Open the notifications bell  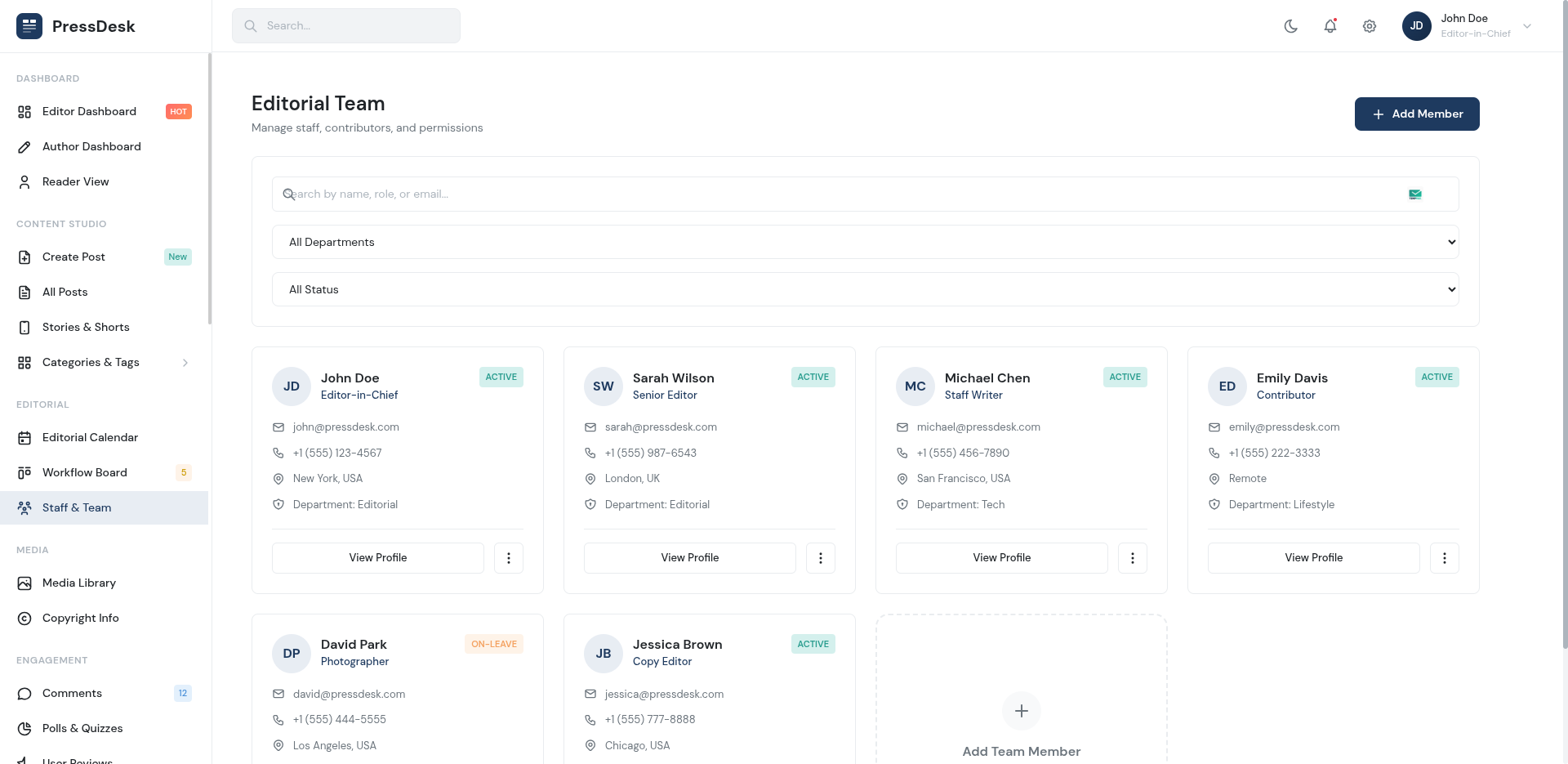coord(1330,26)
